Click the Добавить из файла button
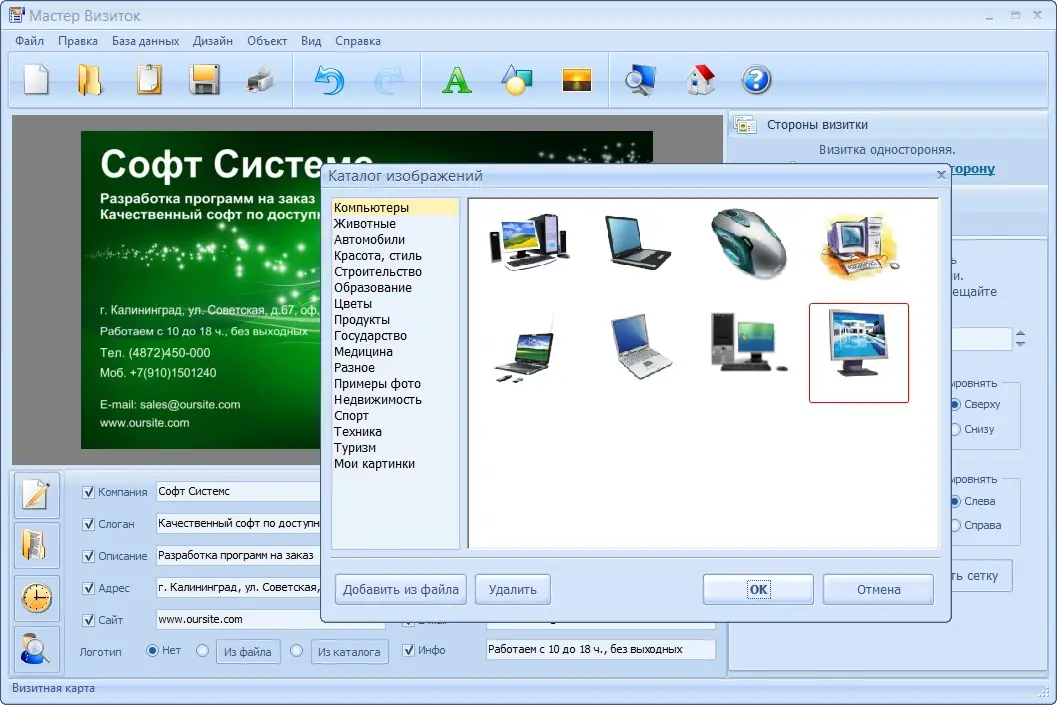The width and height of the screenshot is (1057, 705). pyautogui.click(x=400, y=590)
